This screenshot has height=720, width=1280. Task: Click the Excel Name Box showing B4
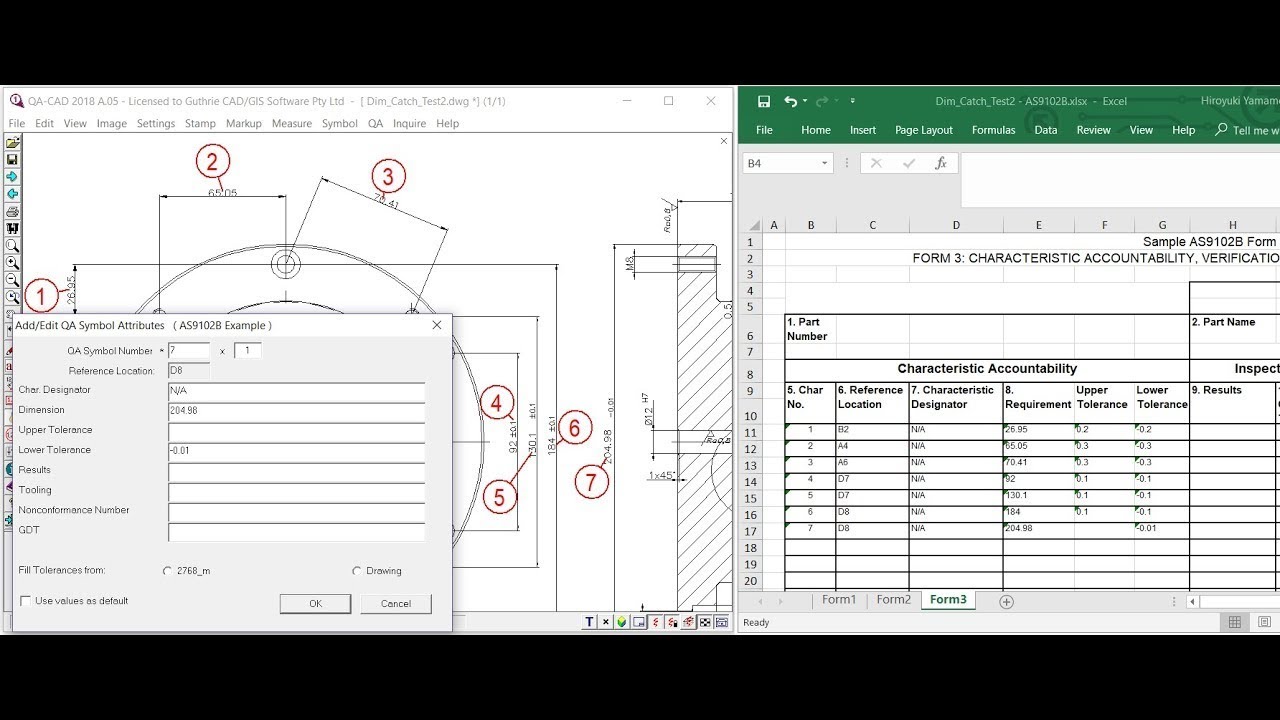tap(780, 163)
